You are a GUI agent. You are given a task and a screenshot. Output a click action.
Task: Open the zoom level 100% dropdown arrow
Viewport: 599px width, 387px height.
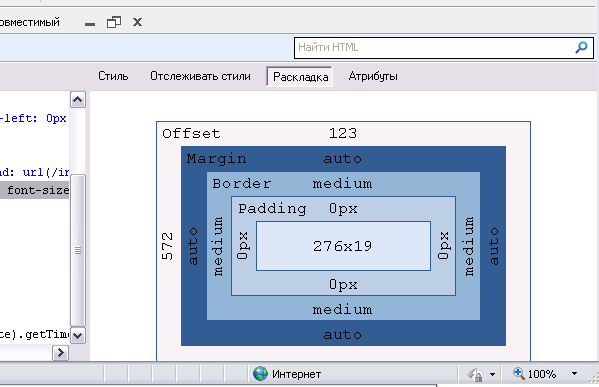[x=574, y=374]
